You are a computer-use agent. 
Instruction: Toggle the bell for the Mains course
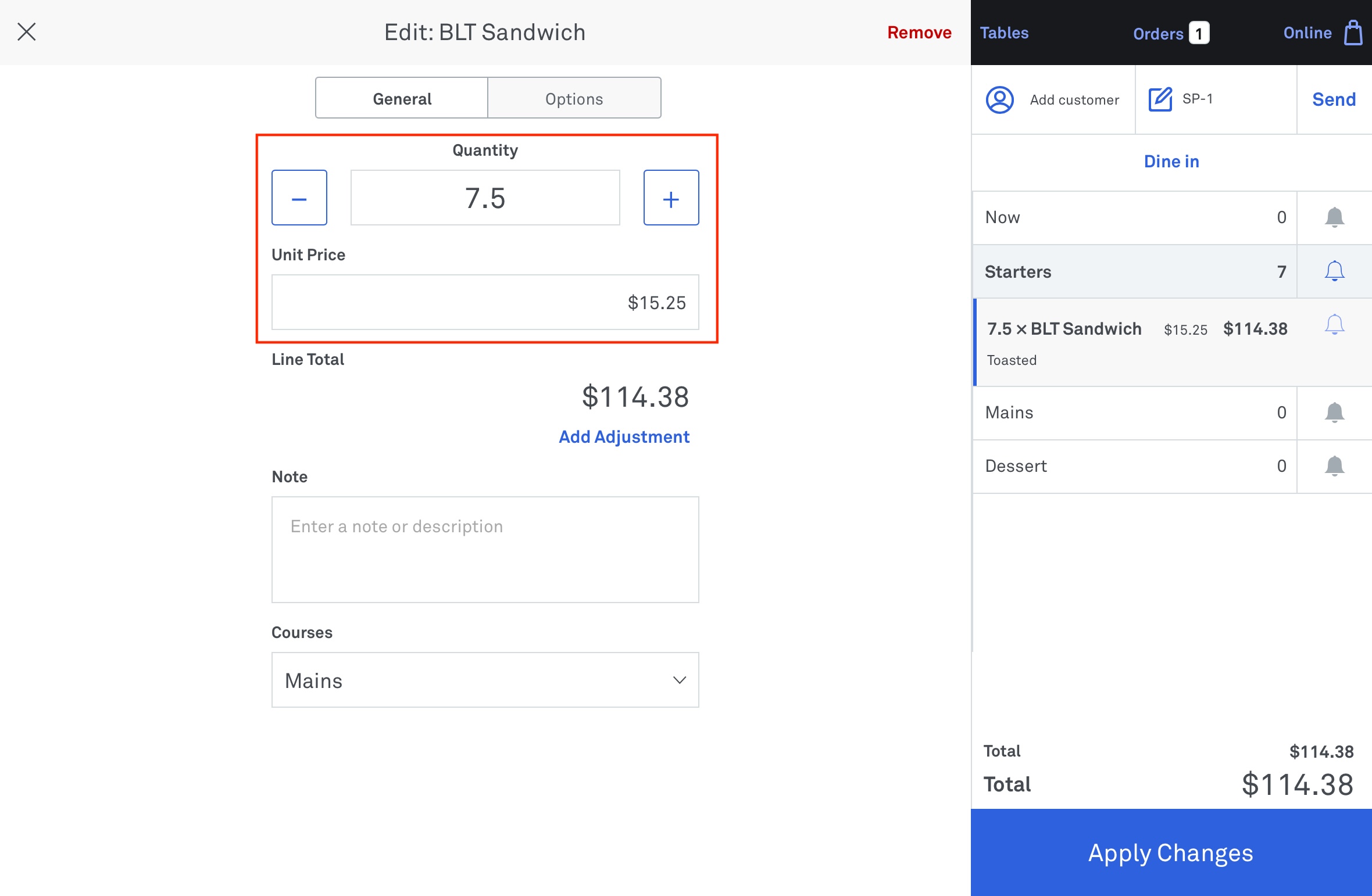coord(1334,413)
